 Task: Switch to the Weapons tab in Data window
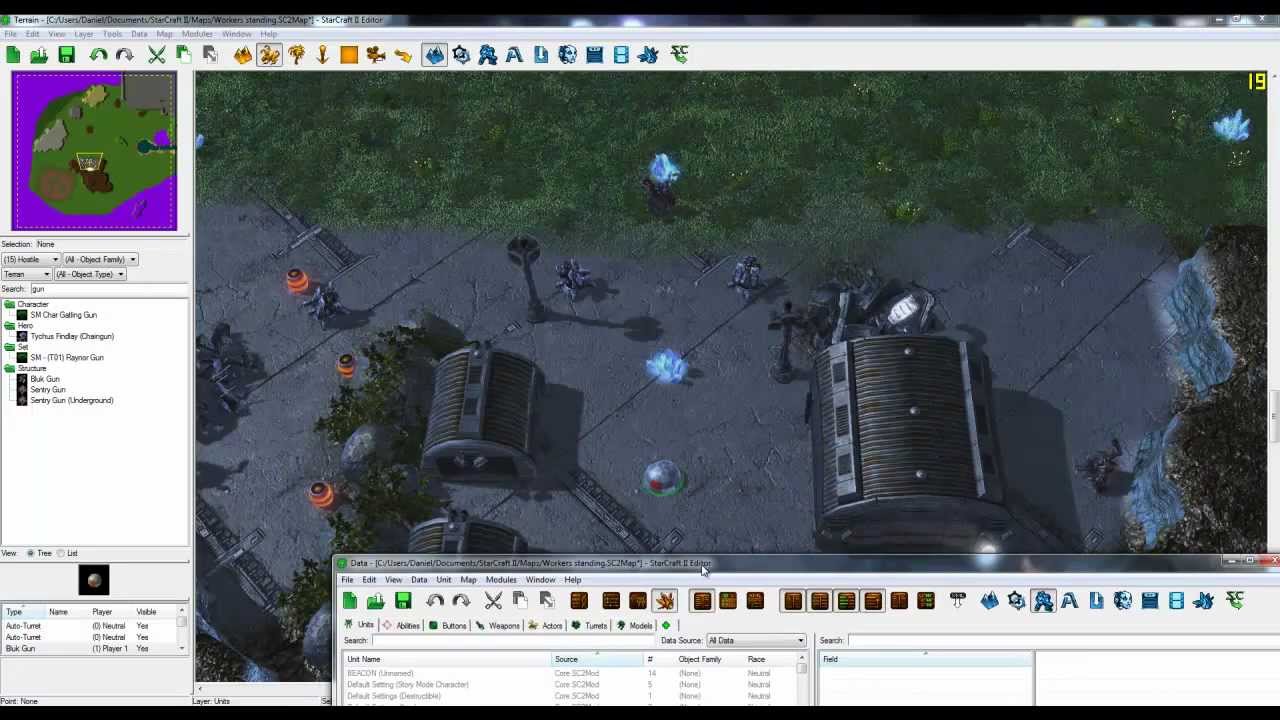click(498, 626)
